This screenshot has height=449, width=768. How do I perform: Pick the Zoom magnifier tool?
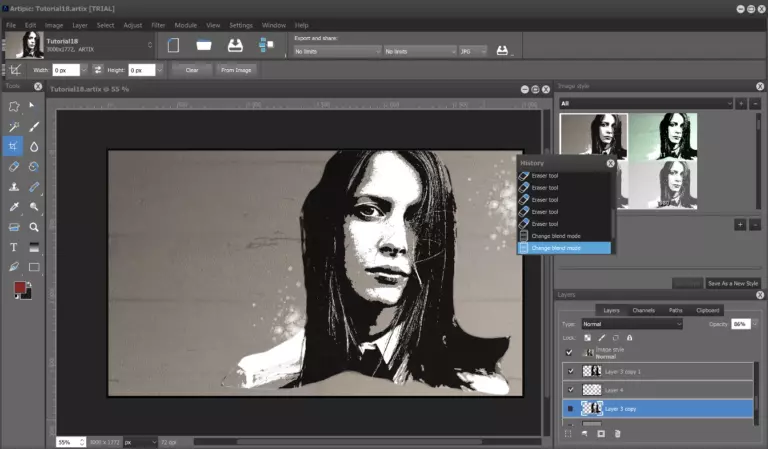click(34, 227)
